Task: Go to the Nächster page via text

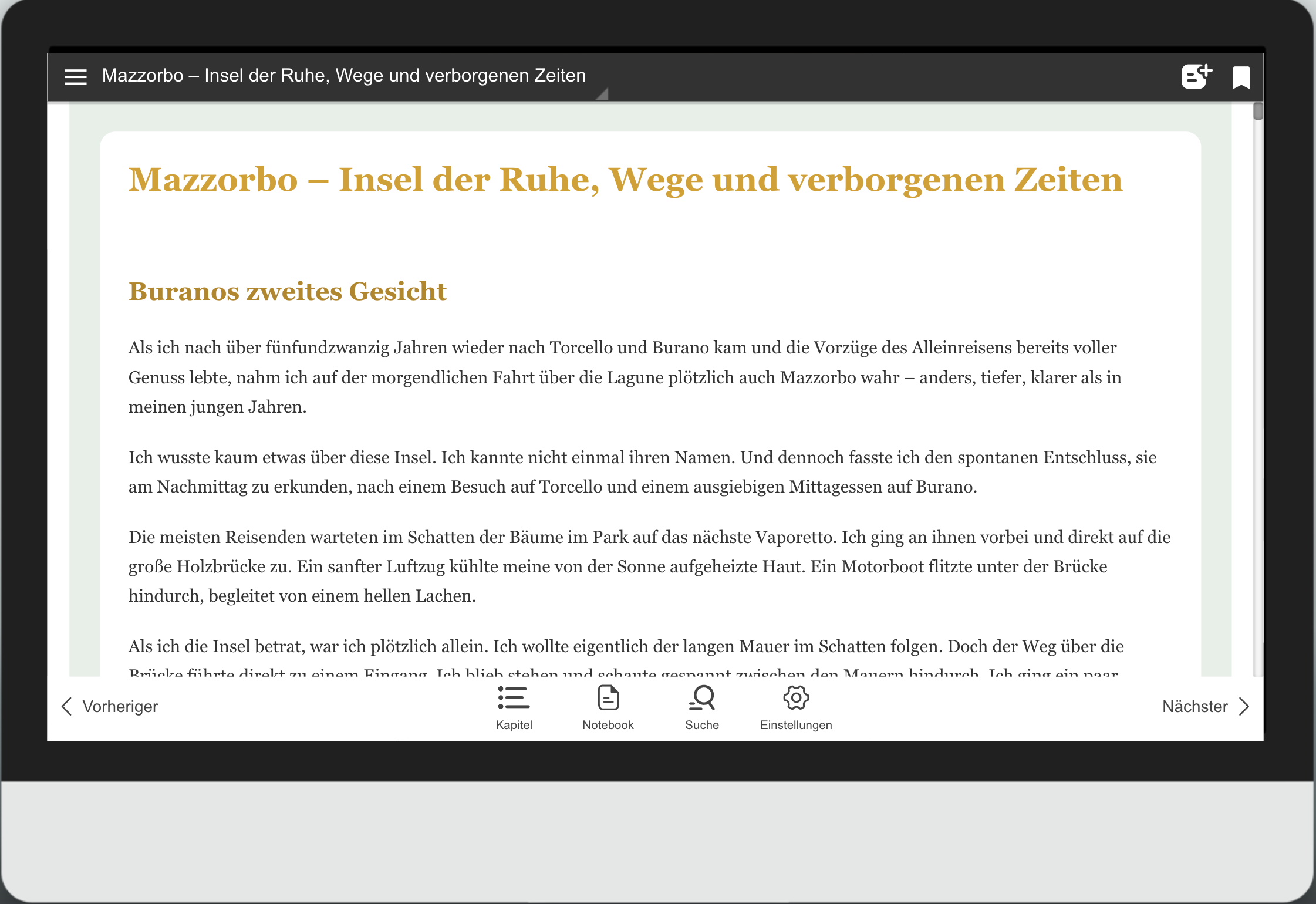Action: click(1194, 706)
